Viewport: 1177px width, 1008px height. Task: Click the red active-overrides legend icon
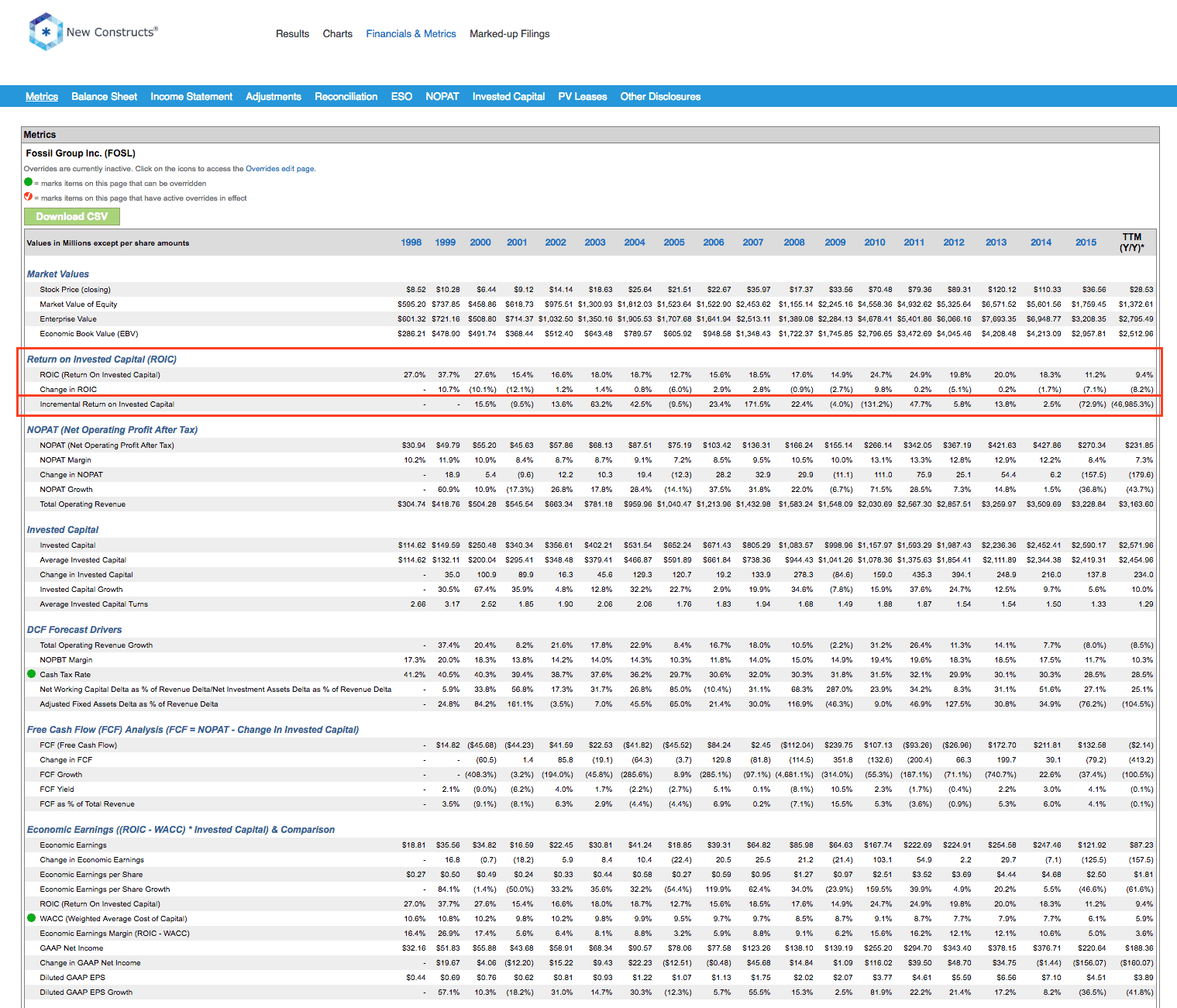tap(29, 198)
